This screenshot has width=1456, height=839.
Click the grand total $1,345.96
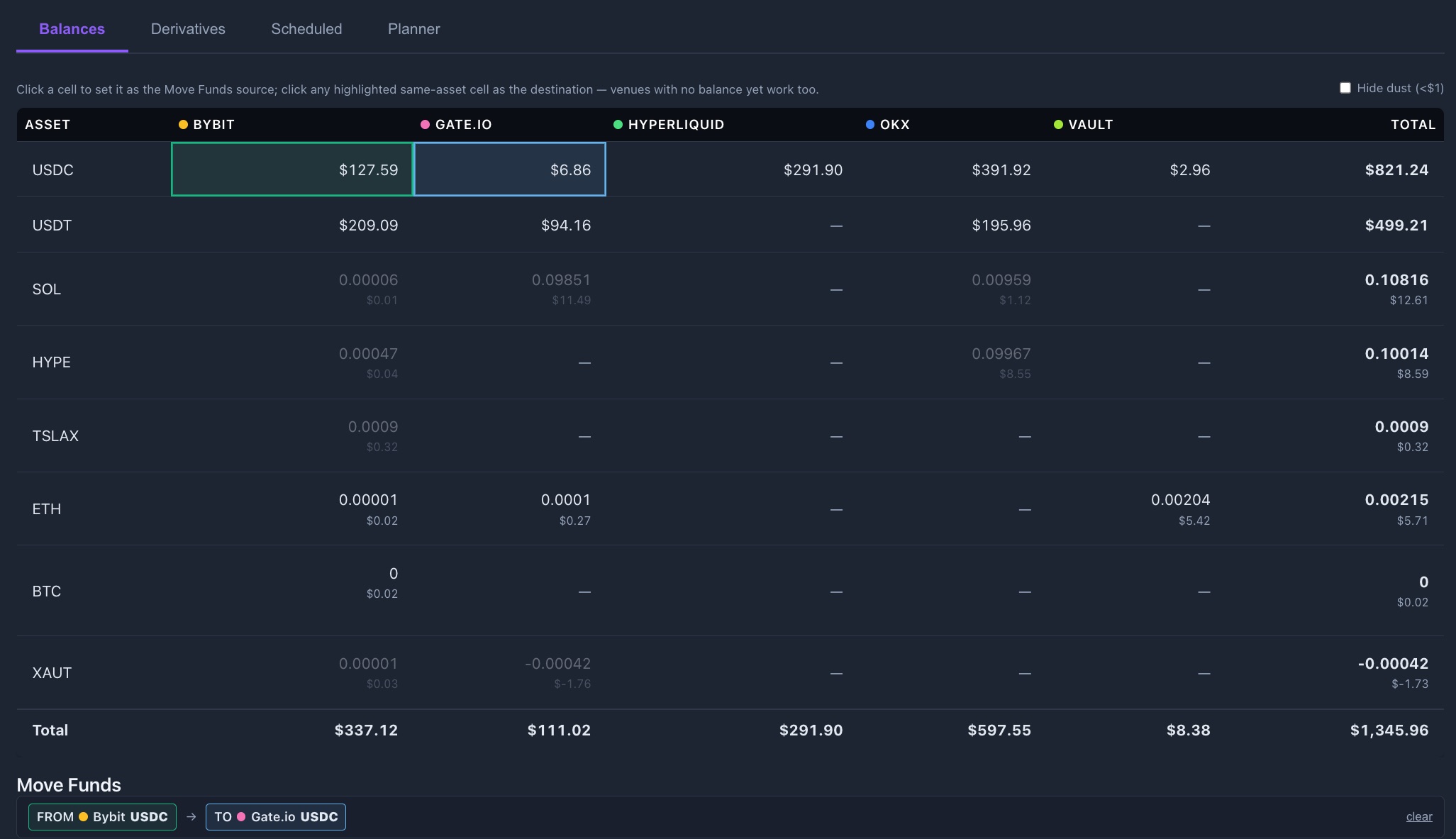[x=1389, y=730]
